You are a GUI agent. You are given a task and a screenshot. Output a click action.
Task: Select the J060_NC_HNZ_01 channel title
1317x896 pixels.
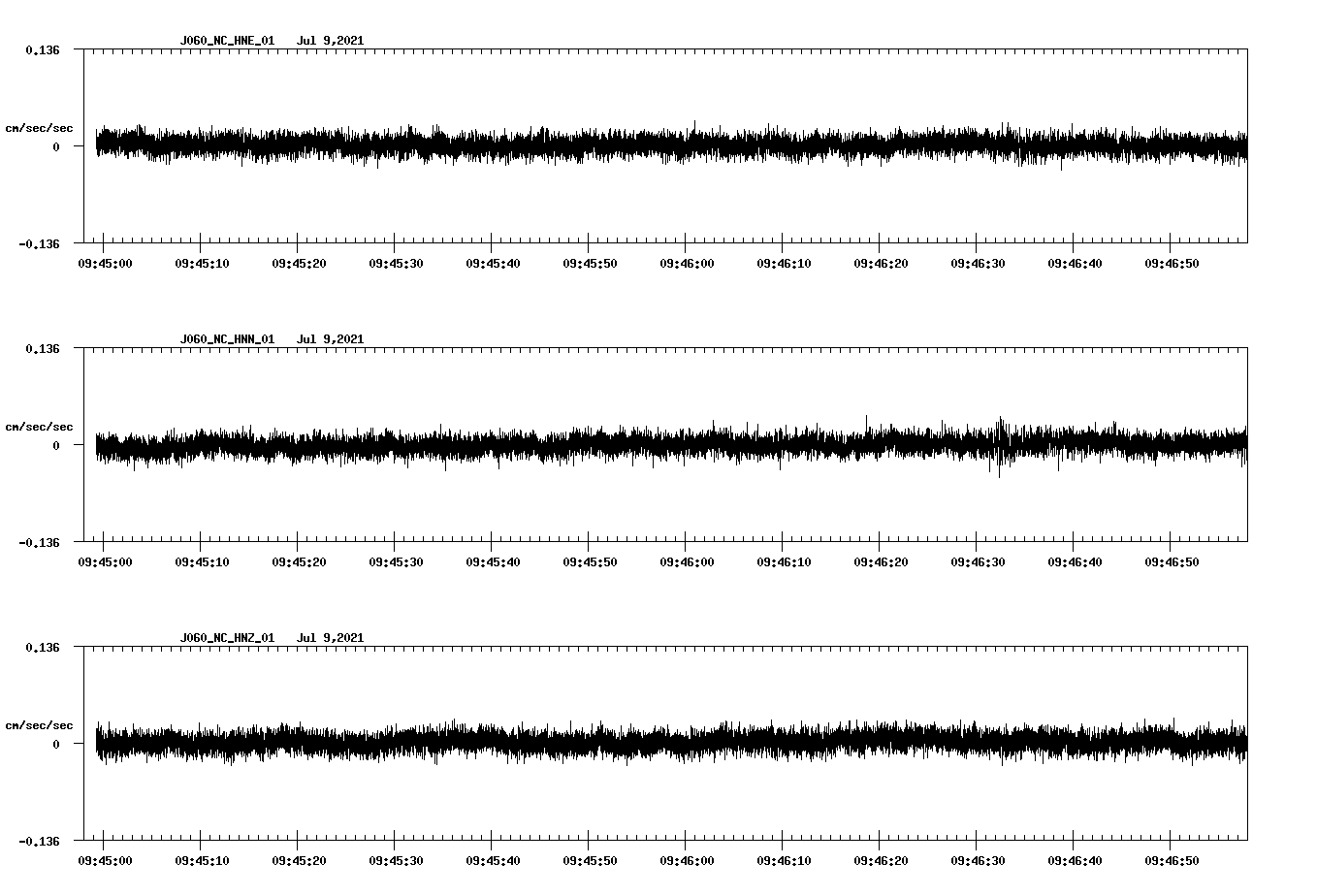[225, 637]
